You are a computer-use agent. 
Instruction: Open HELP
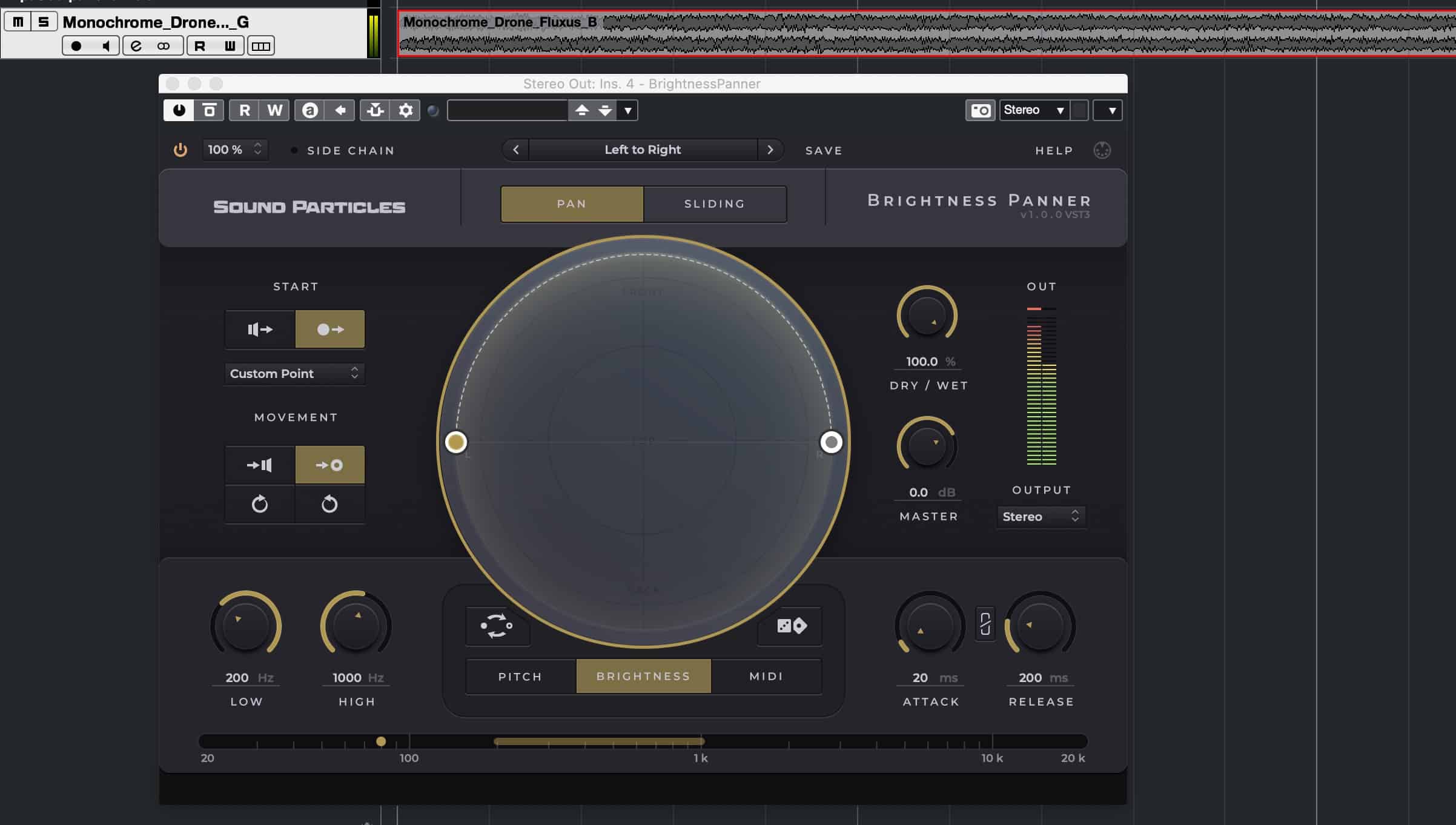pyautogui.click(x=1054, y=150)
